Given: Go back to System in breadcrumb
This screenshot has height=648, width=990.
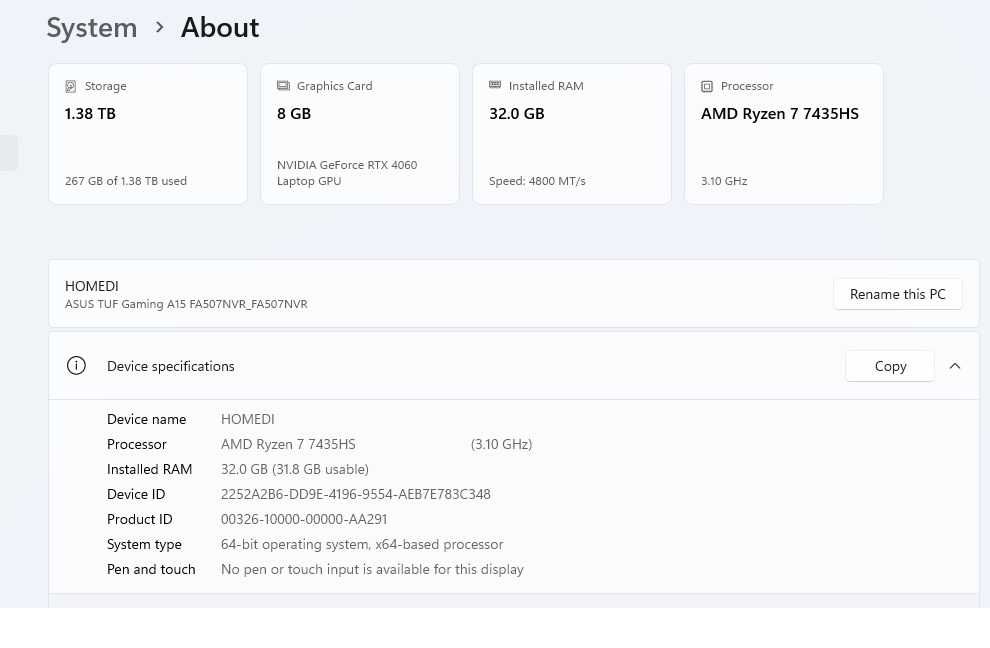Looking at the screenshot, I should 92,28.
